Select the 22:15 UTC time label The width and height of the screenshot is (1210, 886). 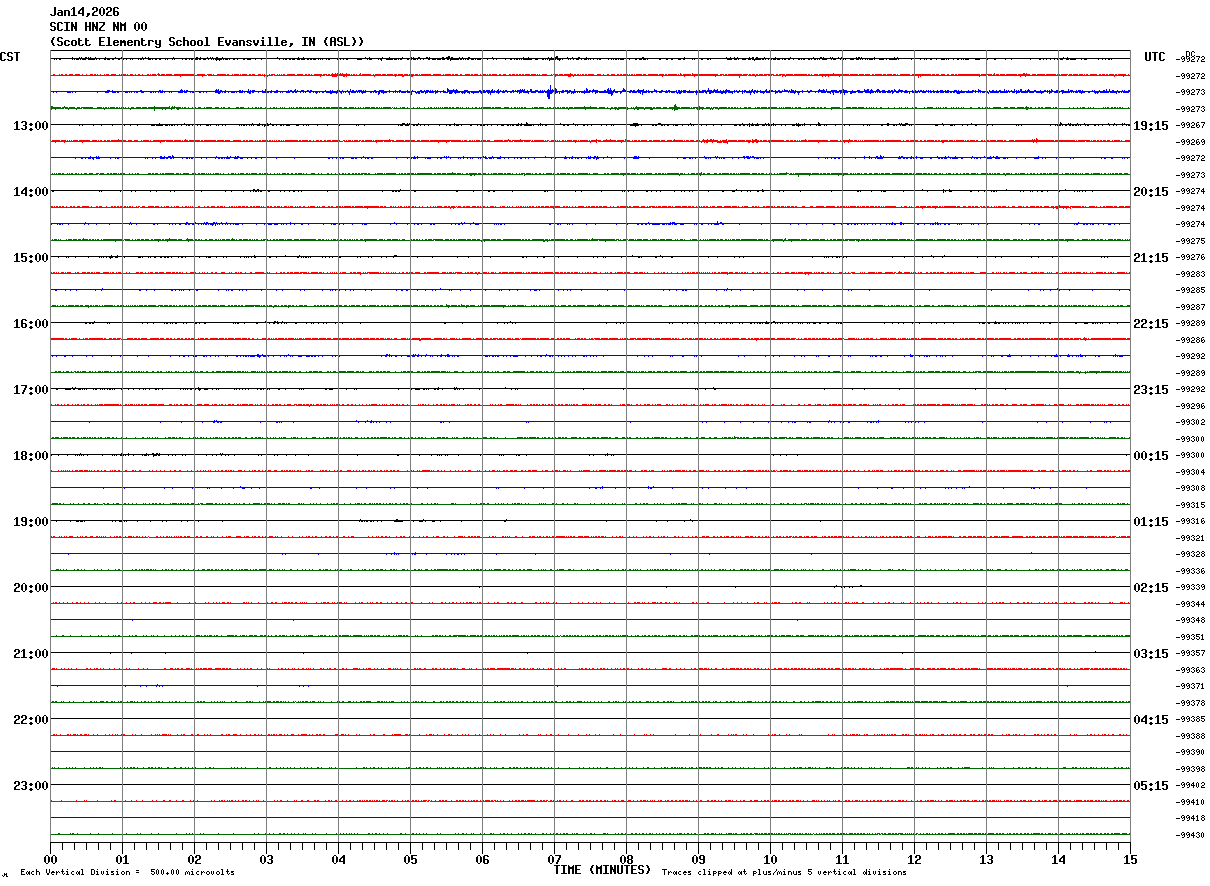pos(1150,324)
